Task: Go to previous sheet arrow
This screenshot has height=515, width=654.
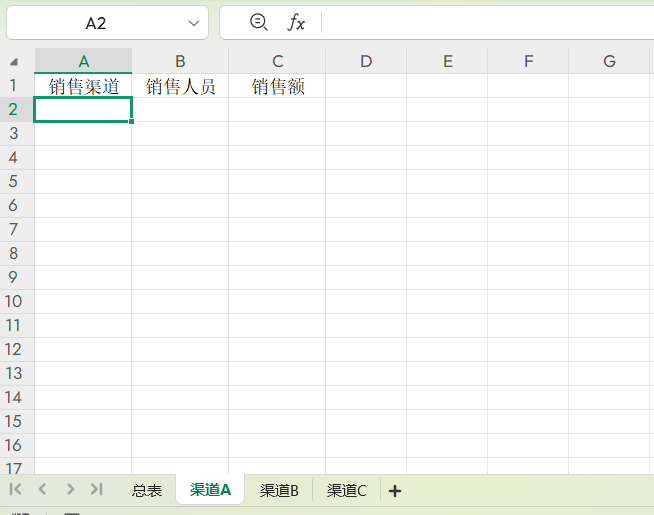Action: click(42, 489)
